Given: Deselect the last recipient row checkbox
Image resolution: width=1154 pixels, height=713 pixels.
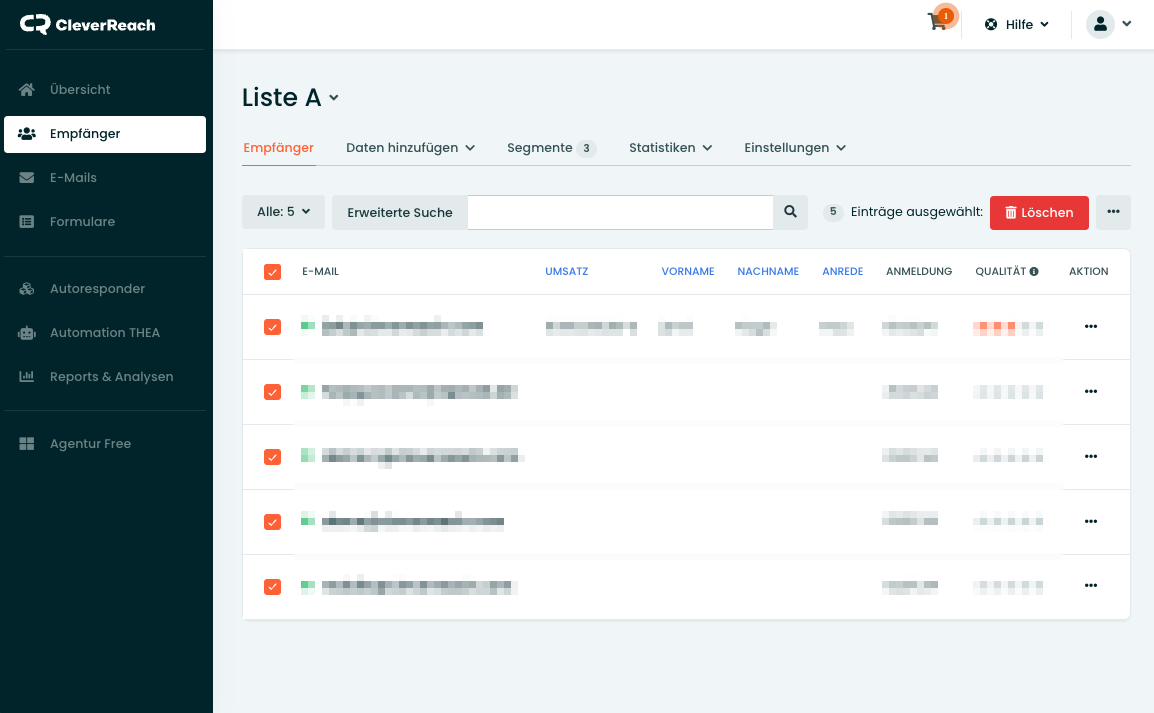Looking at the screenshot, I should pyautogui.click(x=272, y=587).
